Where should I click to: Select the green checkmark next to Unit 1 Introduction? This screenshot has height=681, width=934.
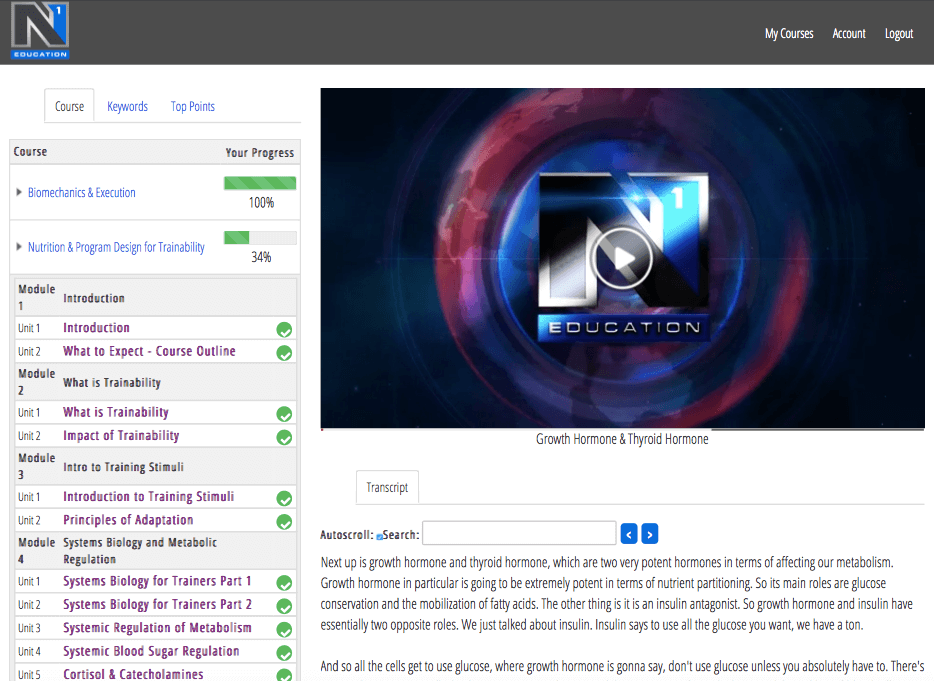point(284,328)
